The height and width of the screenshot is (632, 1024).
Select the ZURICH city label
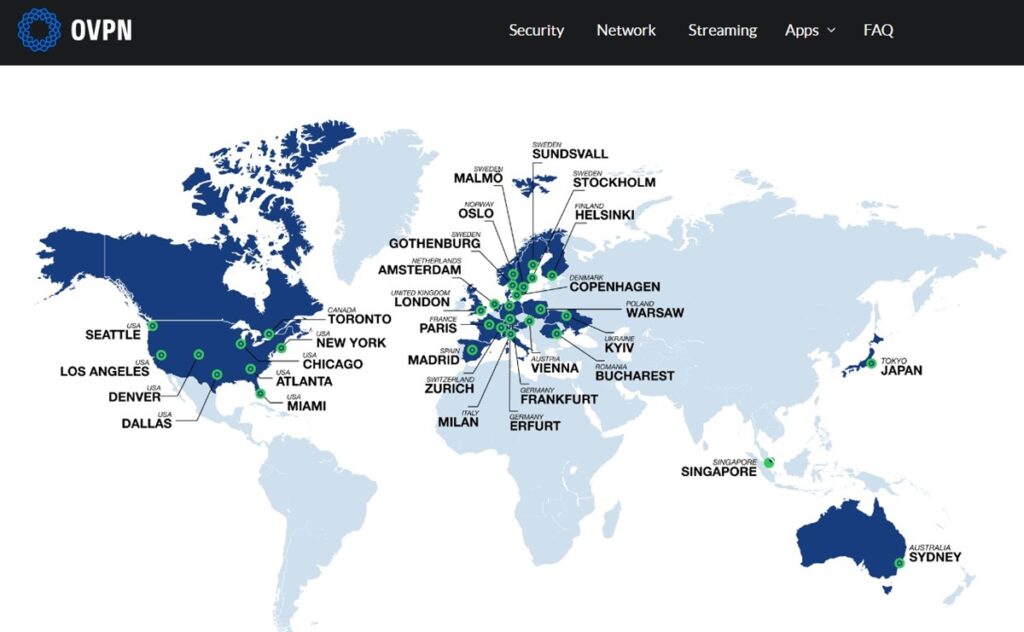point(449,388)
